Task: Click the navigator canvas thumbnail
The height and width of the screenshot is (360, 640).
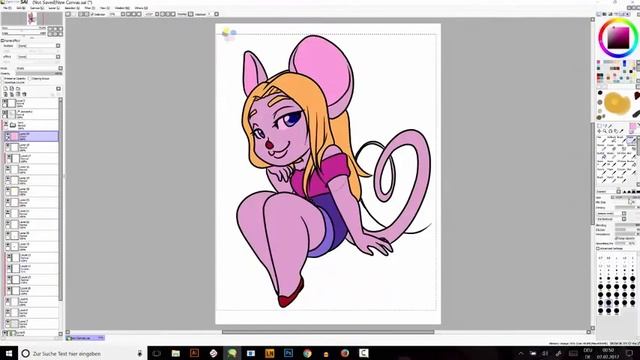Action: point(32,19)
